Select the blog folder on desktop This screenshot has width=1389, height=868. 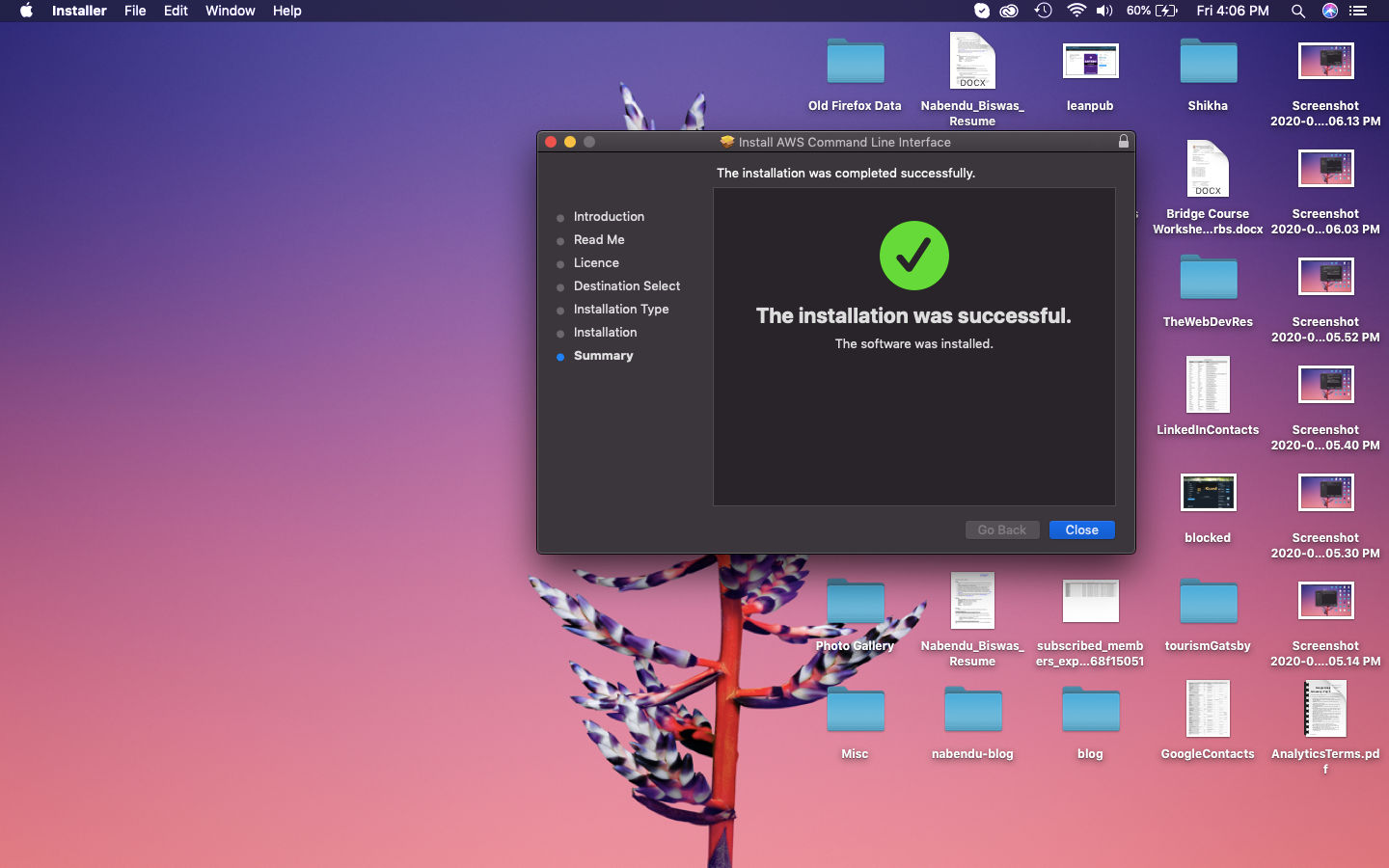pos(1090,710)
